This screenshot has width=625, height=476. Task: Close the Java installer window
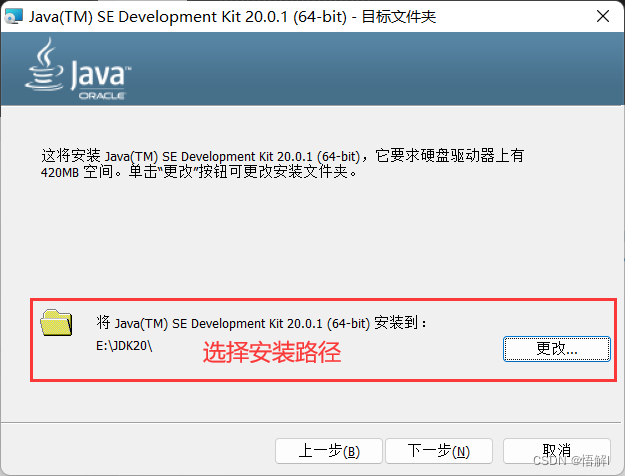tap(603, 16)
